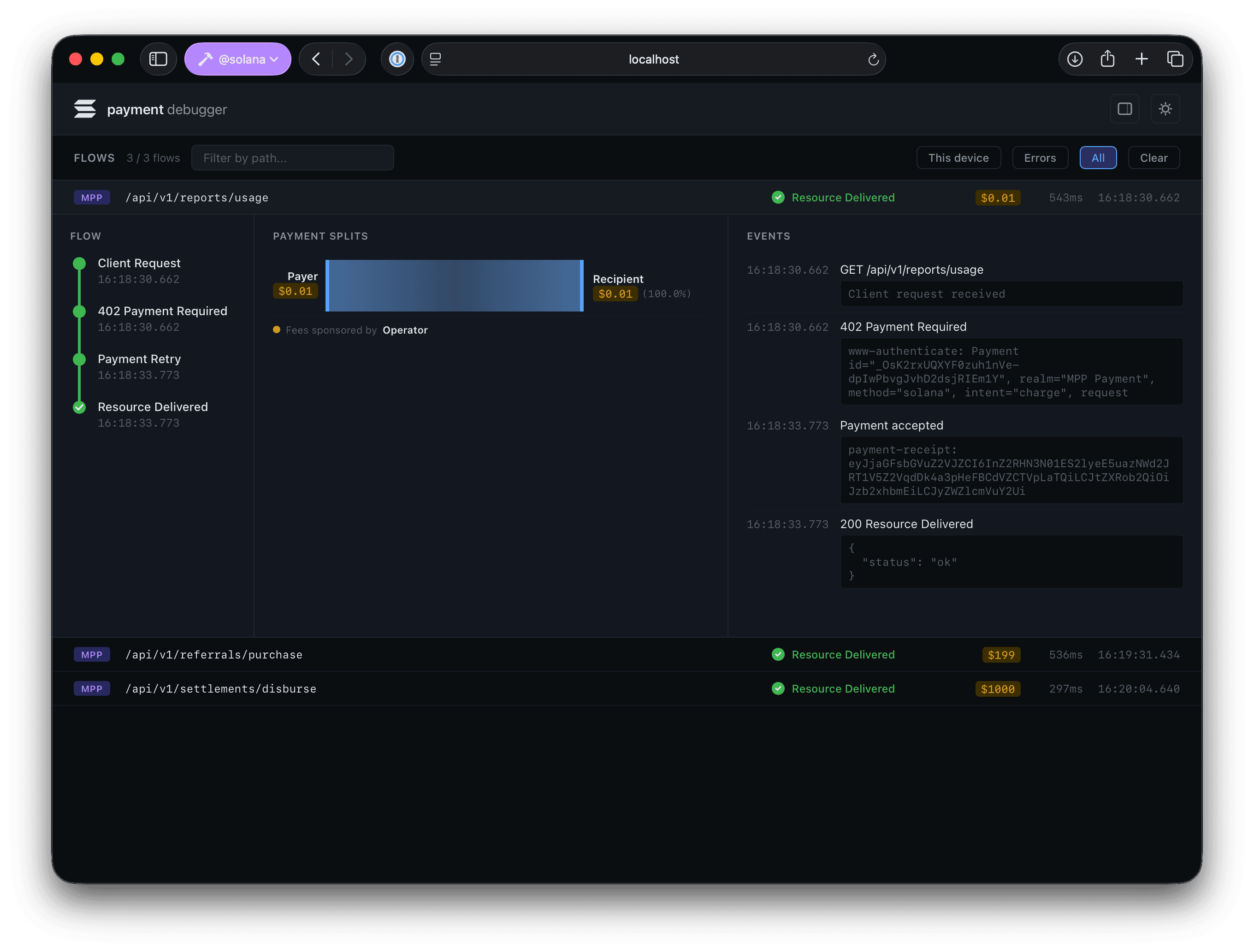Show the tab overview

click(1175, 59)
